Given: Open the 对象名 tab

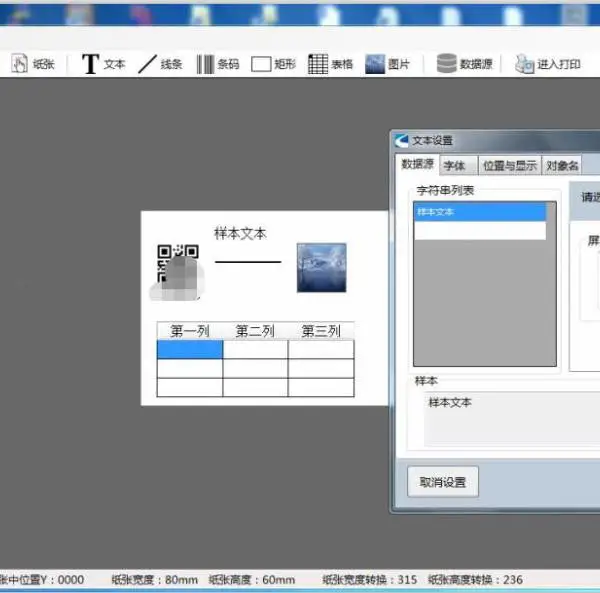Looking at the screenshot, I should 562,166.
